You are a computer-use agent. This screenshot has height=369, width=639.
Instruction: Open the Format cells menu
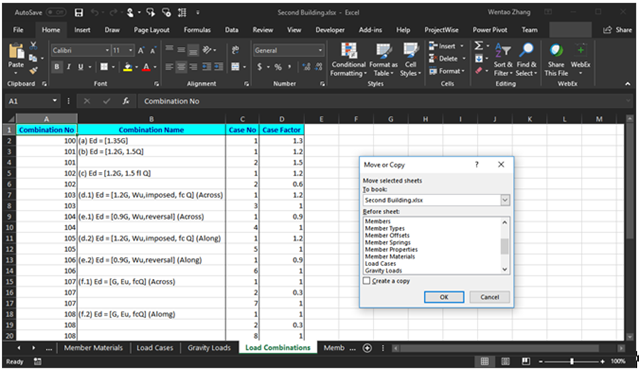click(x=447, y=71)
